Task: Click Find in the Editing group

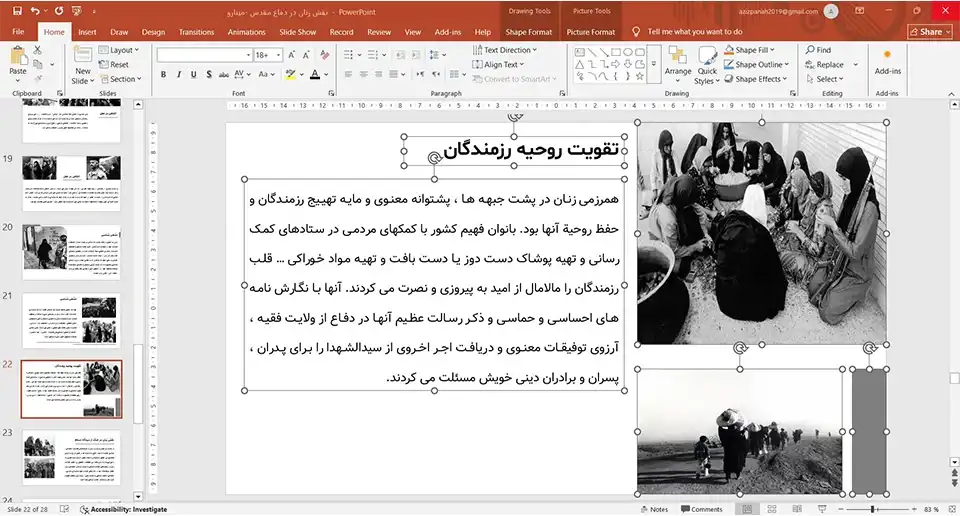Action: click(x=819, y=50)
